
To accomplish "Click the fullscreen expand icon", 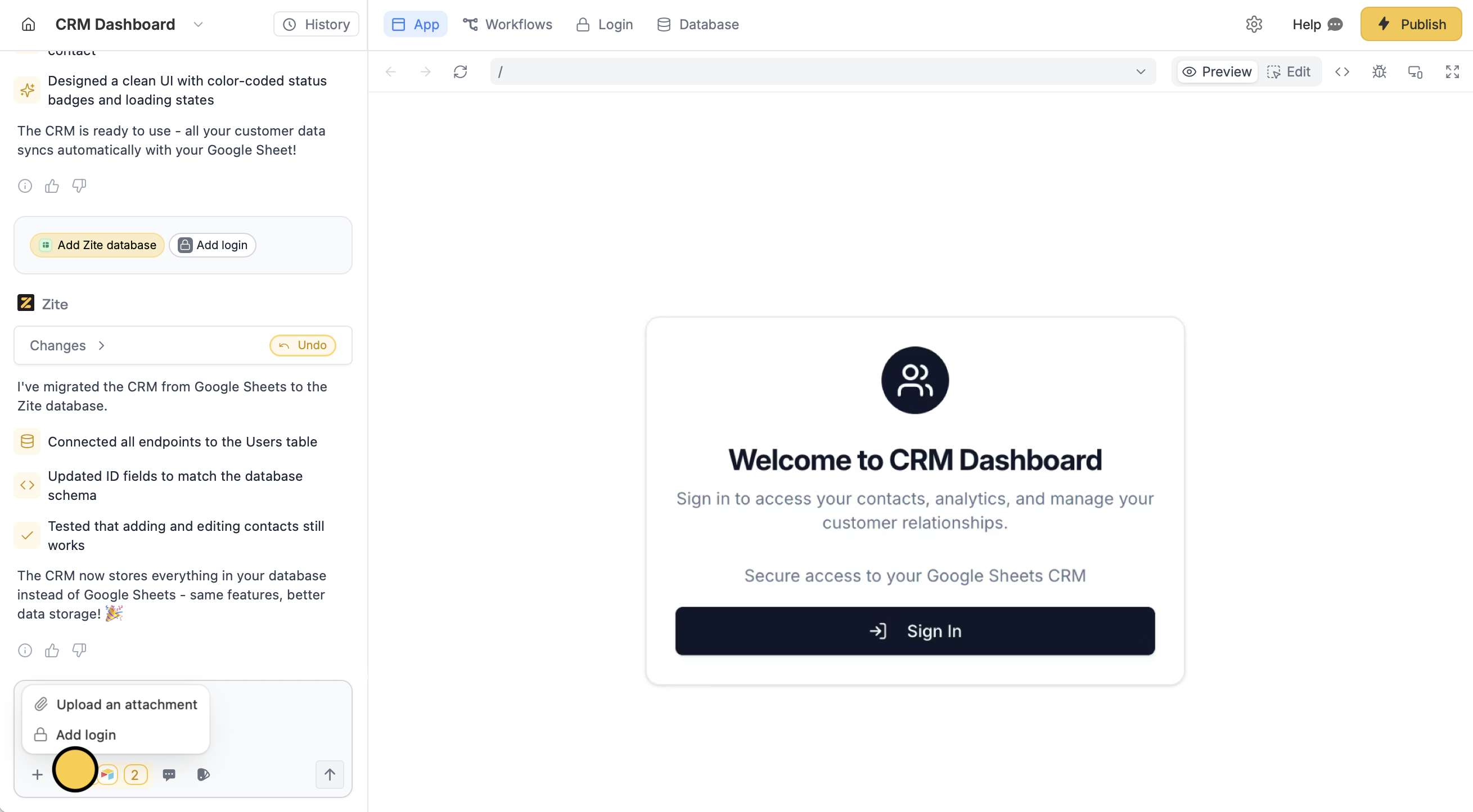I will (x=1452, y=72).
